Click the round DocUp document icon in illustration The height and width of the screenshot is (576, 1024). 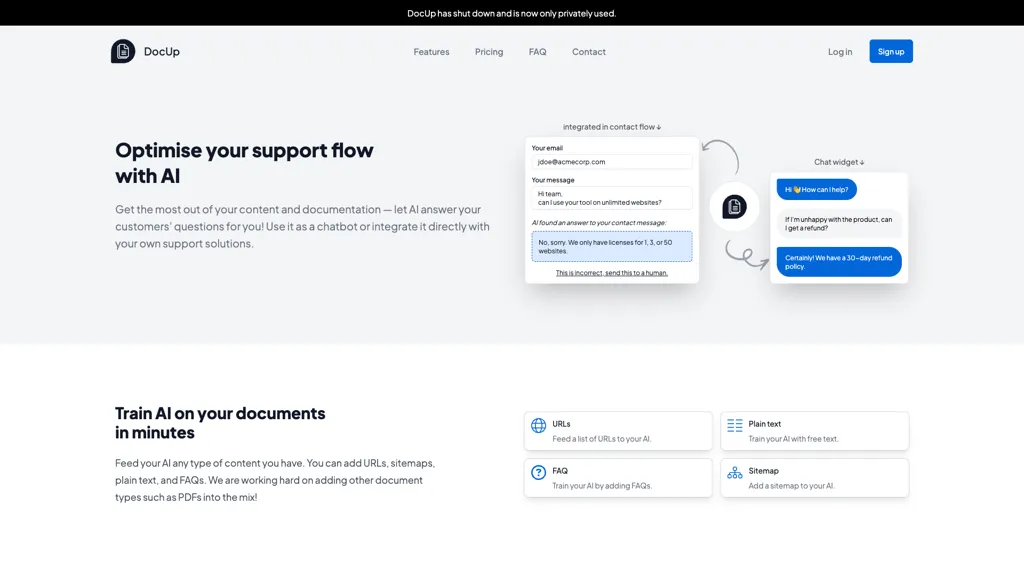[734, 207]
